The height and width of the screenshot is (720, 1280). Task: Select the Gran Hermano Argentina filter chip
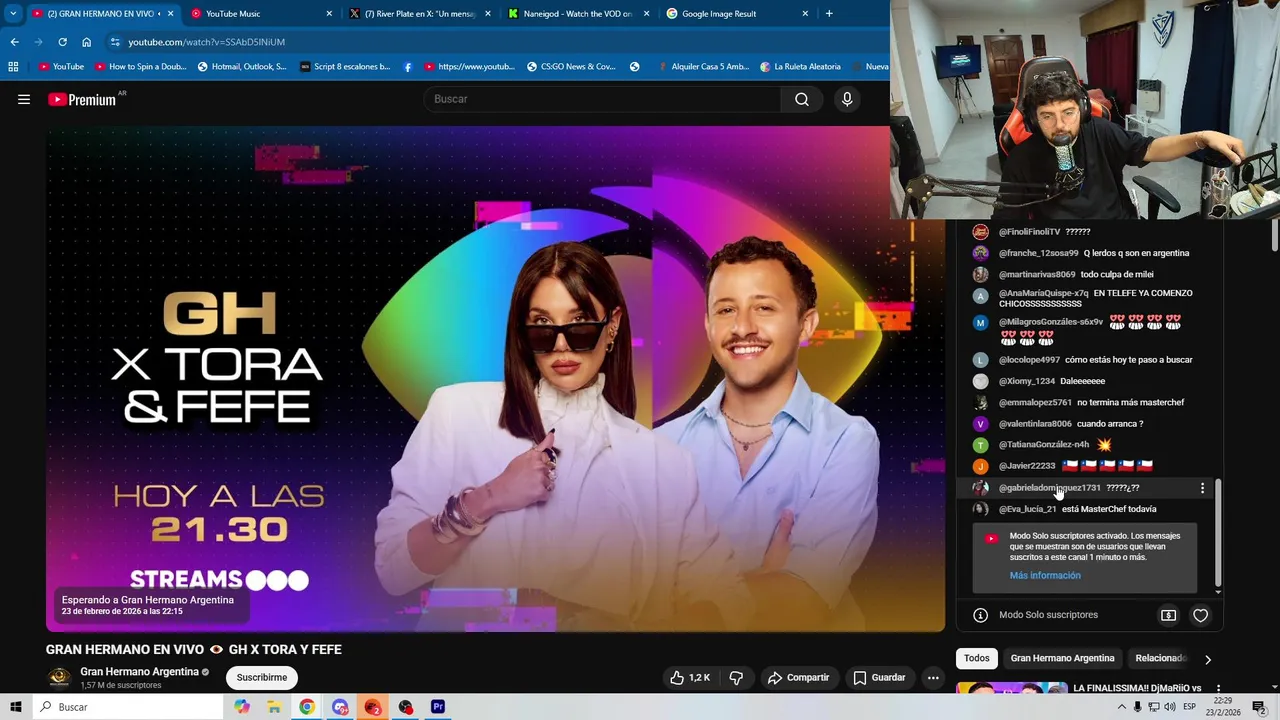(x=1062, y=658)
